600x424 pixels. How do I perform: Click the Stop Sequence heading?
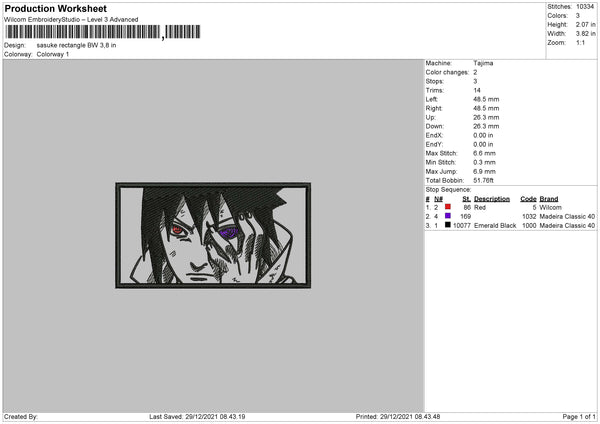[x=448, y=190]
